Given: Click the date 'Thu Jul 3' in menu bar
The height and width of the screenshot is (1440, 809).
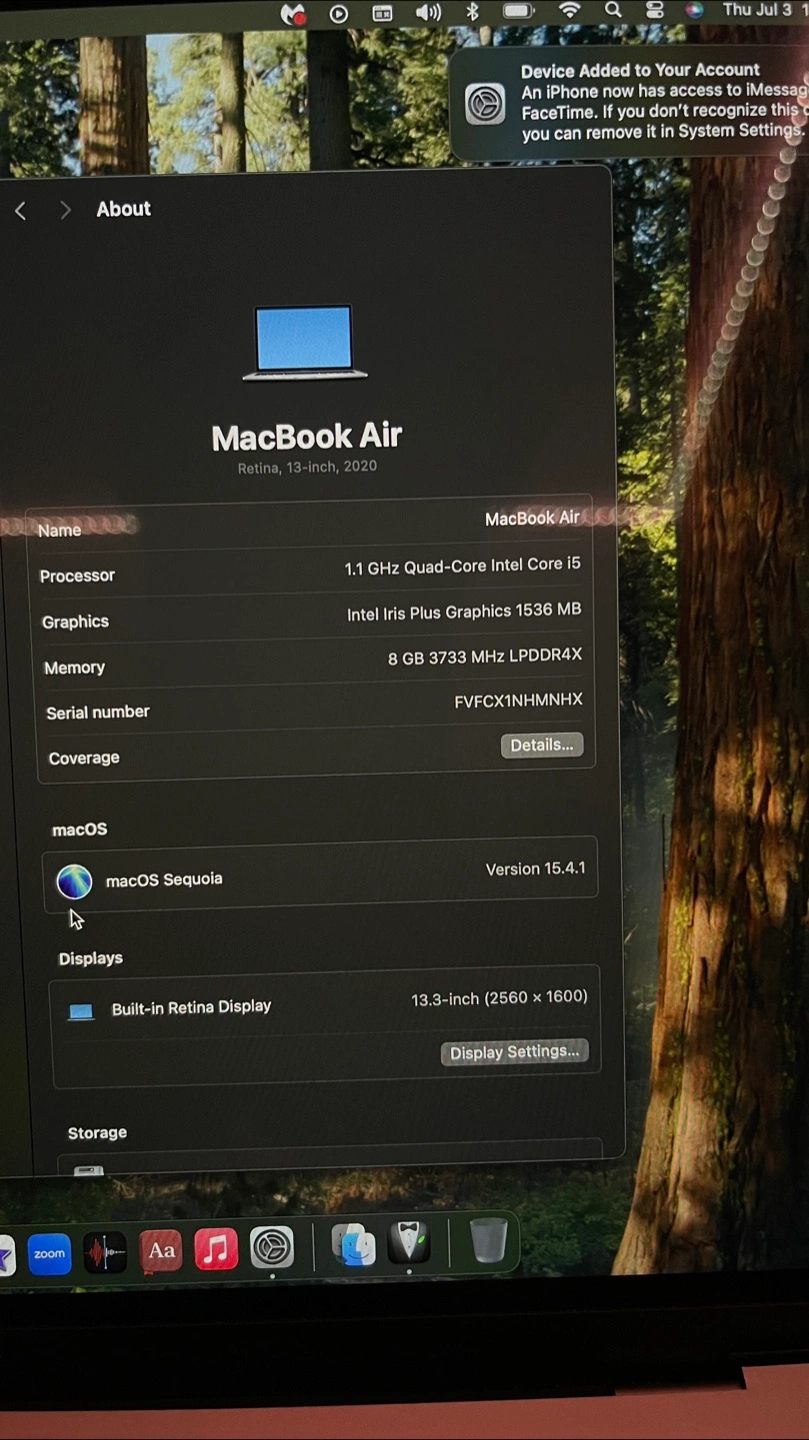Looking at the screenshot, I should pos(757,10).
